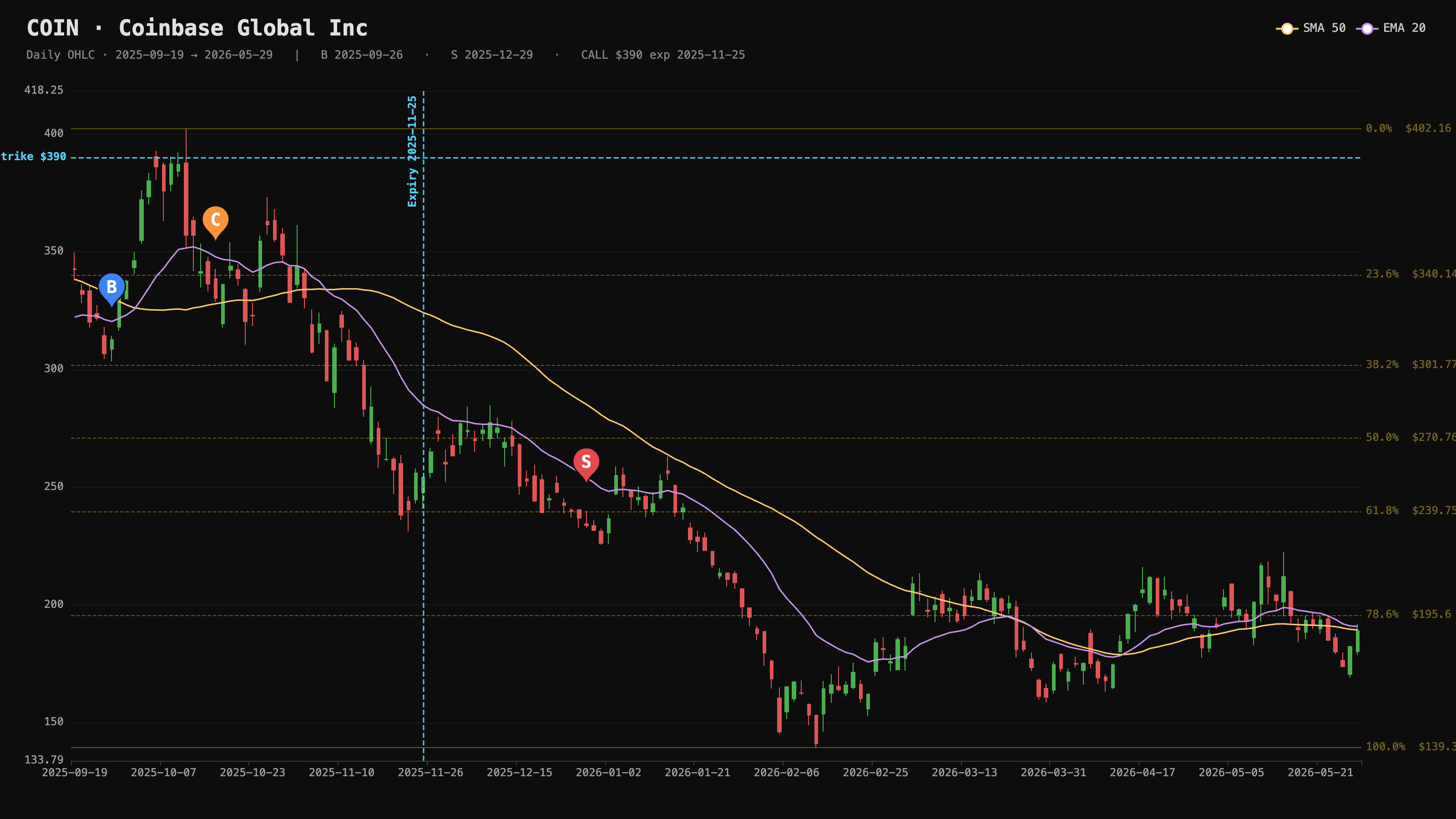Select the EMA 20 legend label
This screenshot has height=819, width=1456.
[1404, 28]
